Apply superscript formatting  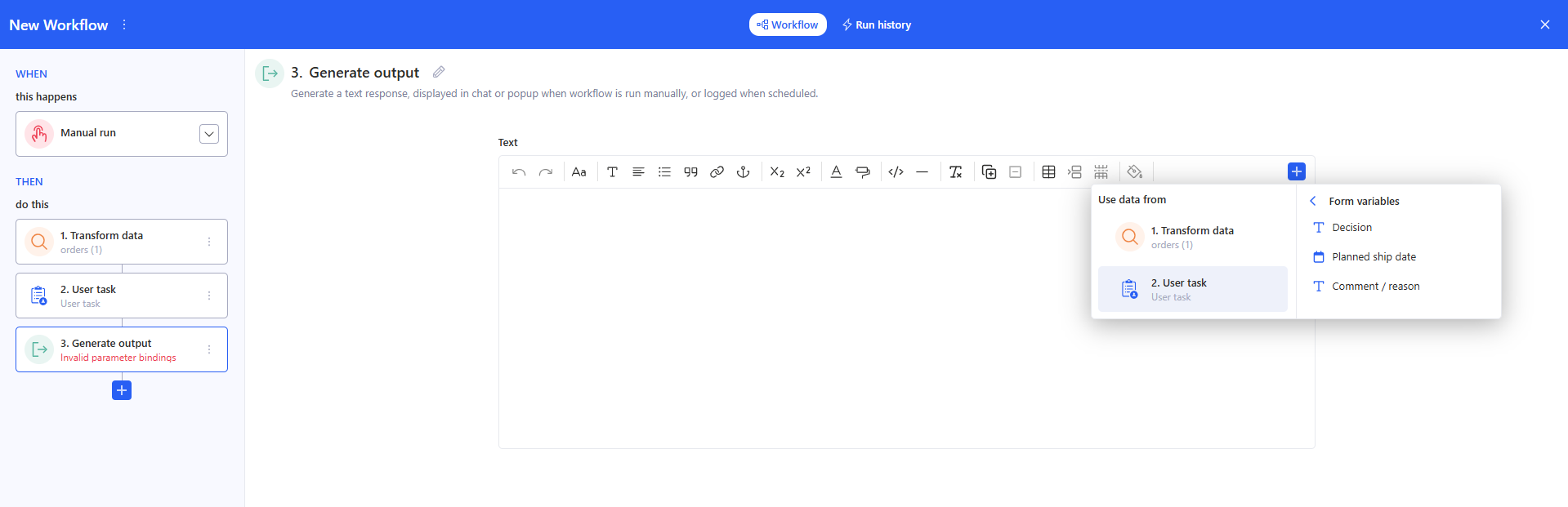[x=803, y=172]
